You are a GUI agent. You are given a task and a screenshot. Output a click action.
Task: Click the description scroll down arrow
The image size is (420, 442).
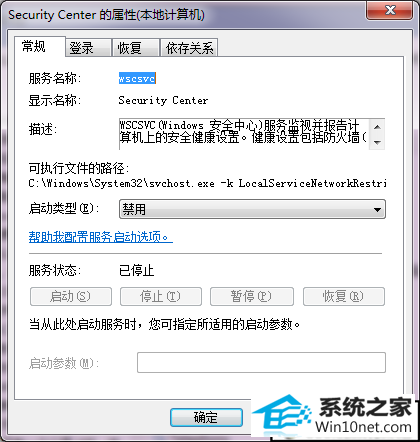click(x=377, y=142)
